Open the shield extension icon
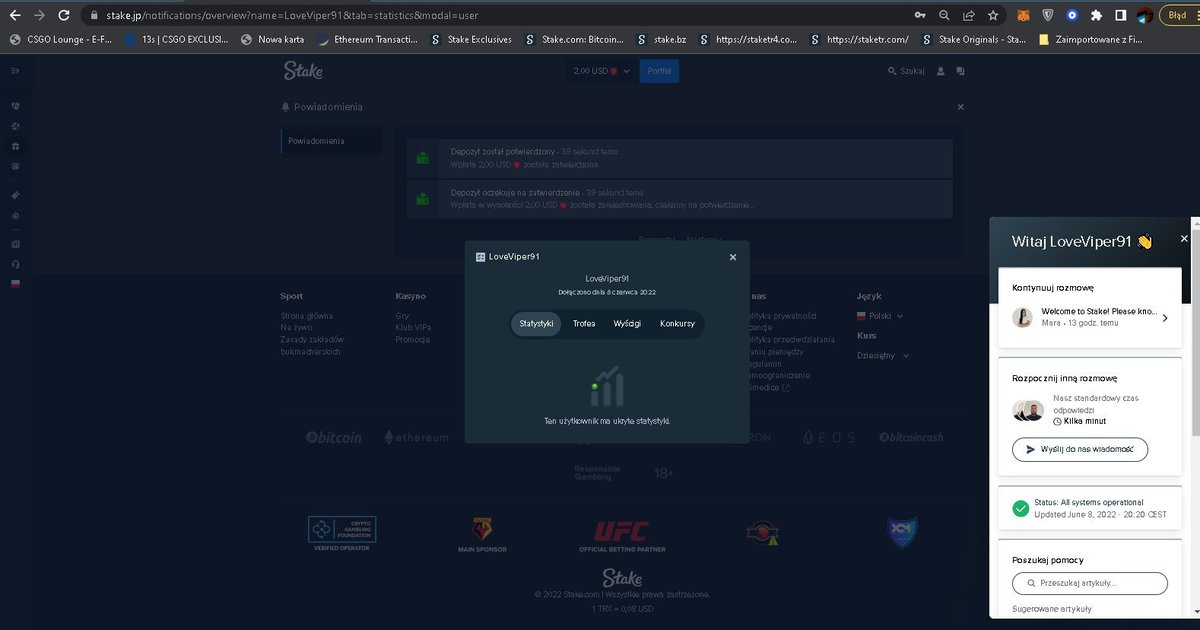Viewport: 1200px width, 630px height. 1048,16
